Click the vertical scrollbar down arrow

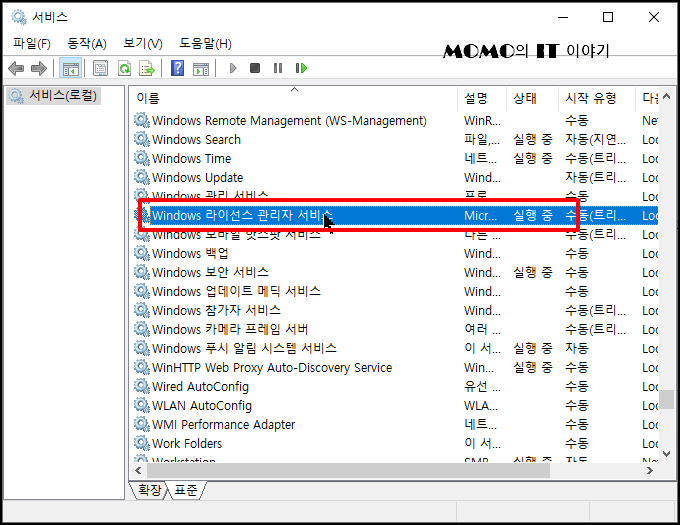[667, 454]
